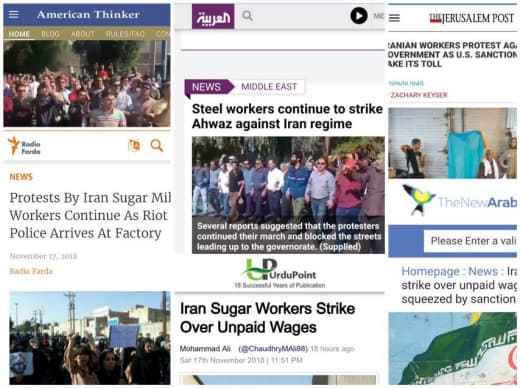520x388 pixels.
Task: Open American Thinker hamburger menu
Action: pyautogui.click(x=14, y=14)
